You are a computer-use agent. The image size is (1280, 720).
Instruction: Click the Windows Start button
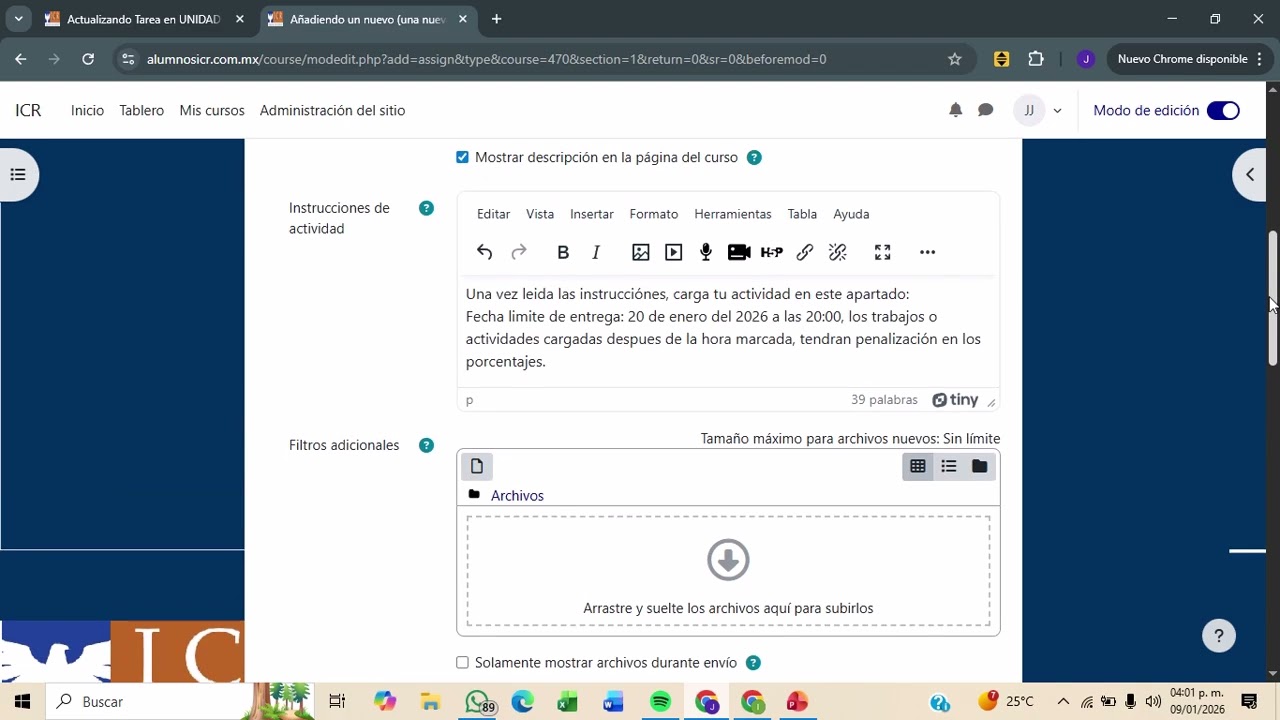point(22,702)
